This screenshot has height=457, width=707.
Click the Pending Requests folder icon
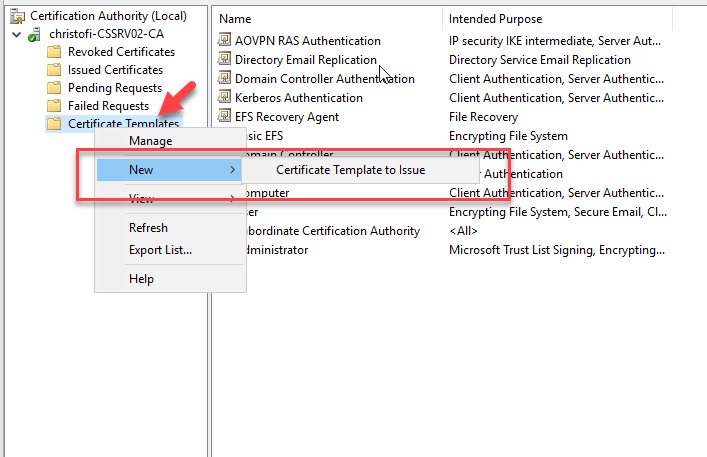54,88
